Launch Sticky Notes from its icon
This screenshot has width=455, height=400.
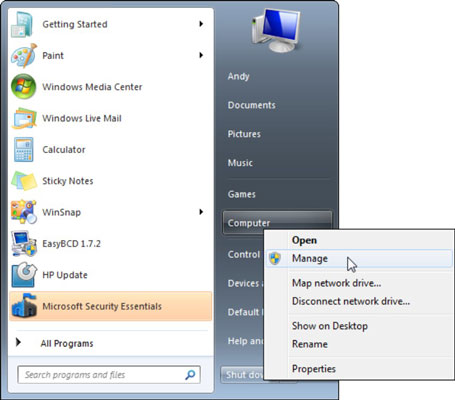(24, 181)
